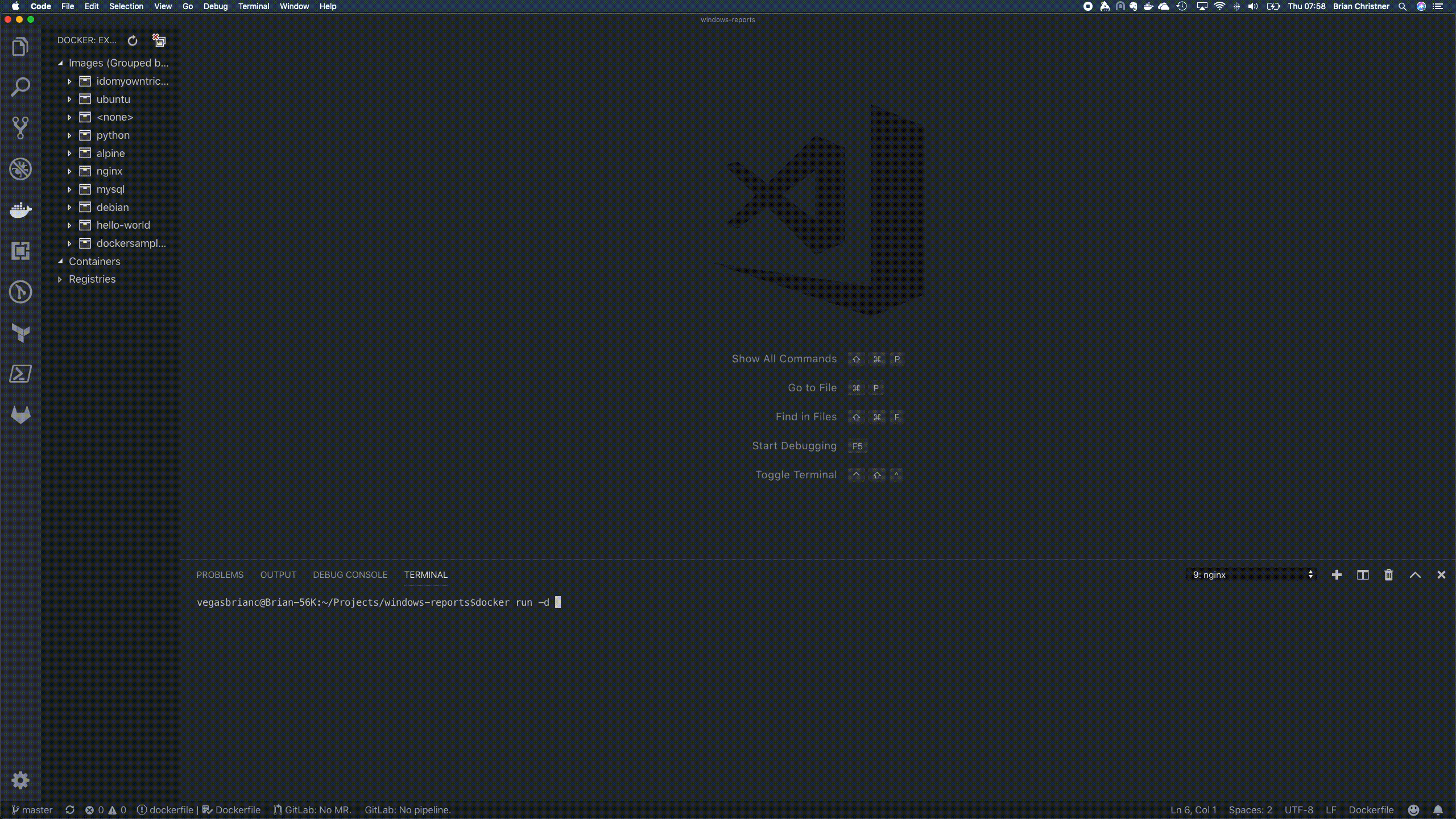
Task: Open Manage settings gear icon
Action: [x=20, y=780]
